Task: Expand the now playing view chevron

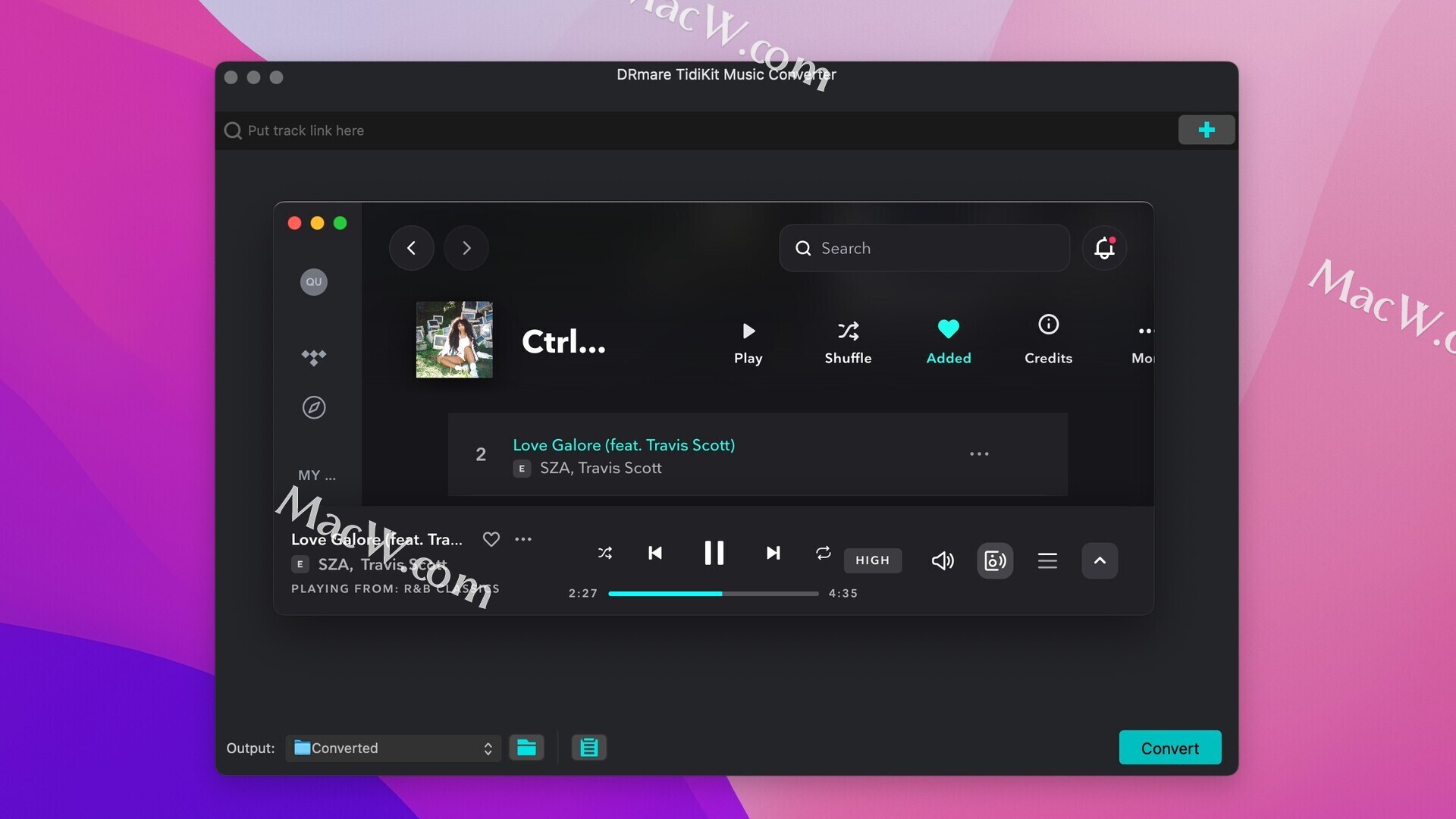Action: 1100,560
